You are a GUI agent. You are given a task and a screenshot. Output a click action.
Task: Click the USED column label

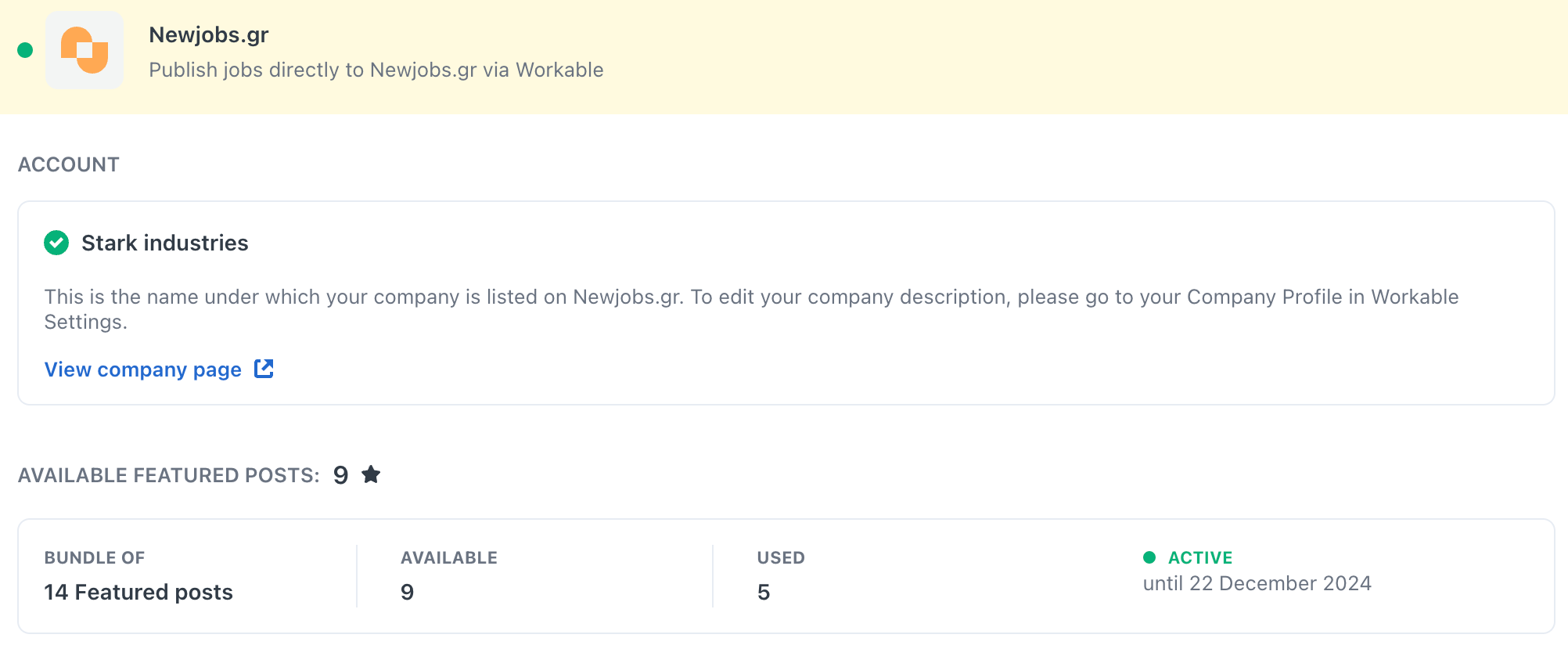pyautogui.click(x=781, y=557)
